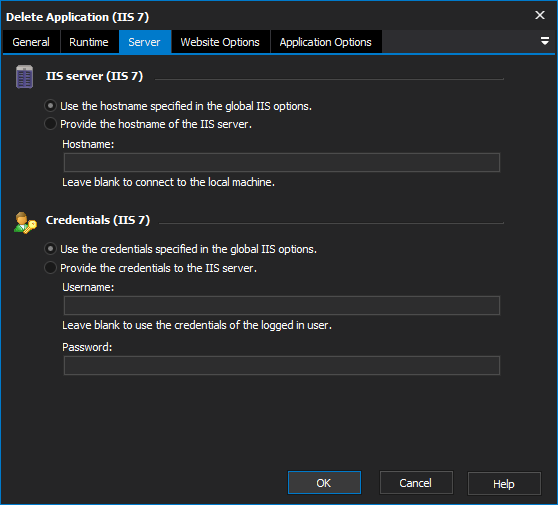
Task: Open the Website Options tab
Action: 220,42
